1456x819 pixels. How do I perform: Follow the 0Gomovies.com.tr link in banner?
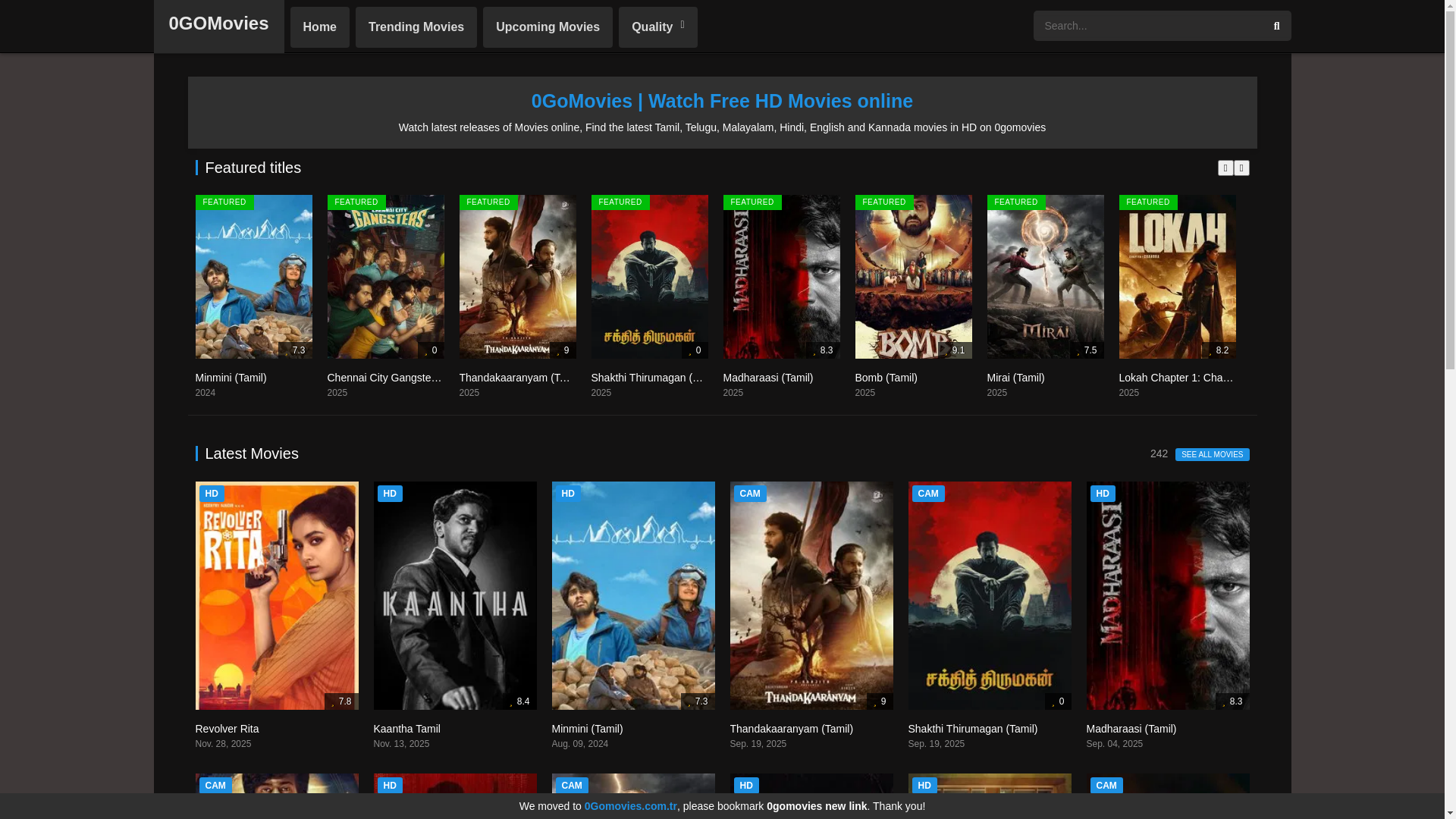click(630, 806)
